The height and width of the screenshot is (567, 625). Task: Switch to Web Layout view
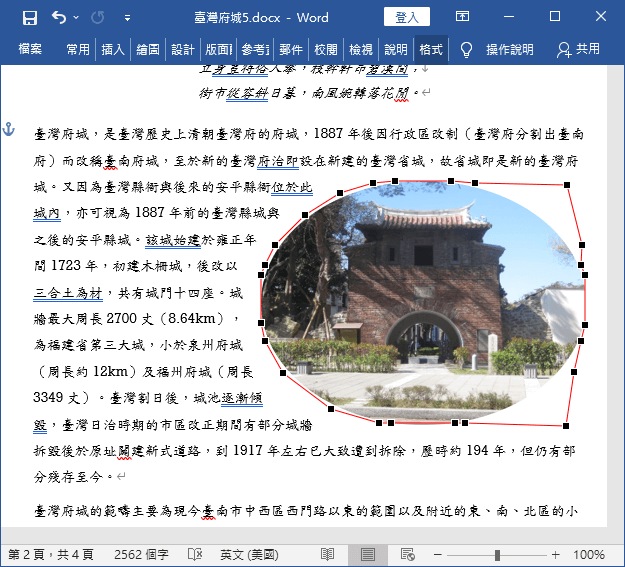408,554
